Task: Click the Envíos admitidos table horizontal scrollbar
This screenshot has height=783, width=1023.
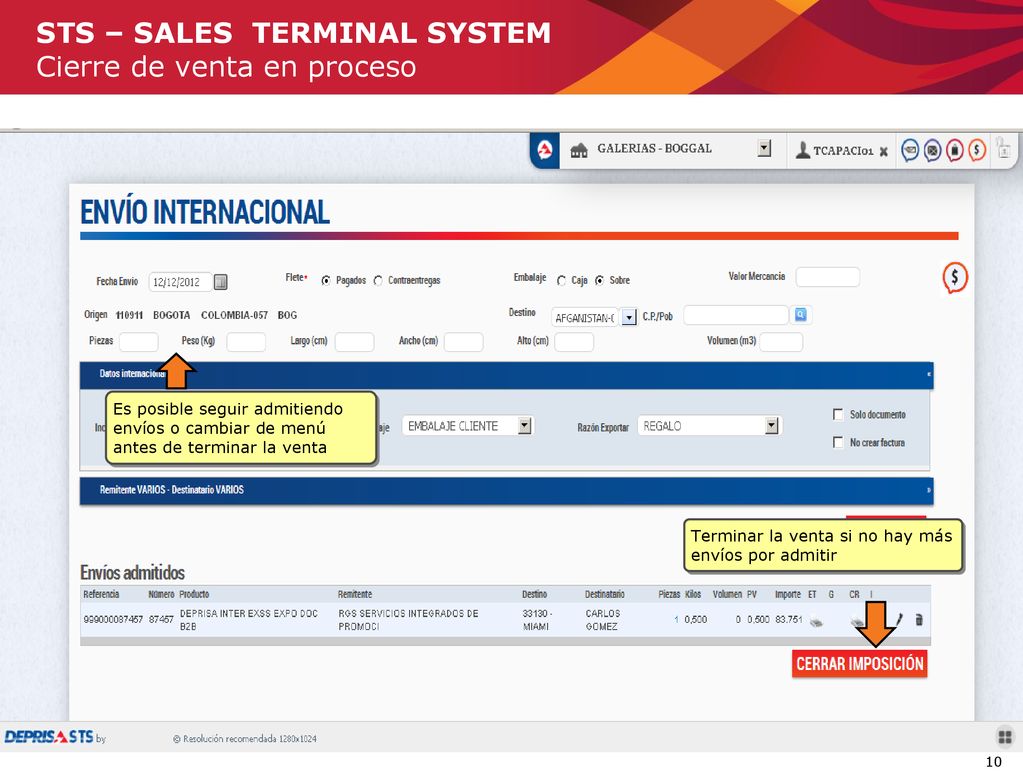Action: pos(505,641)
